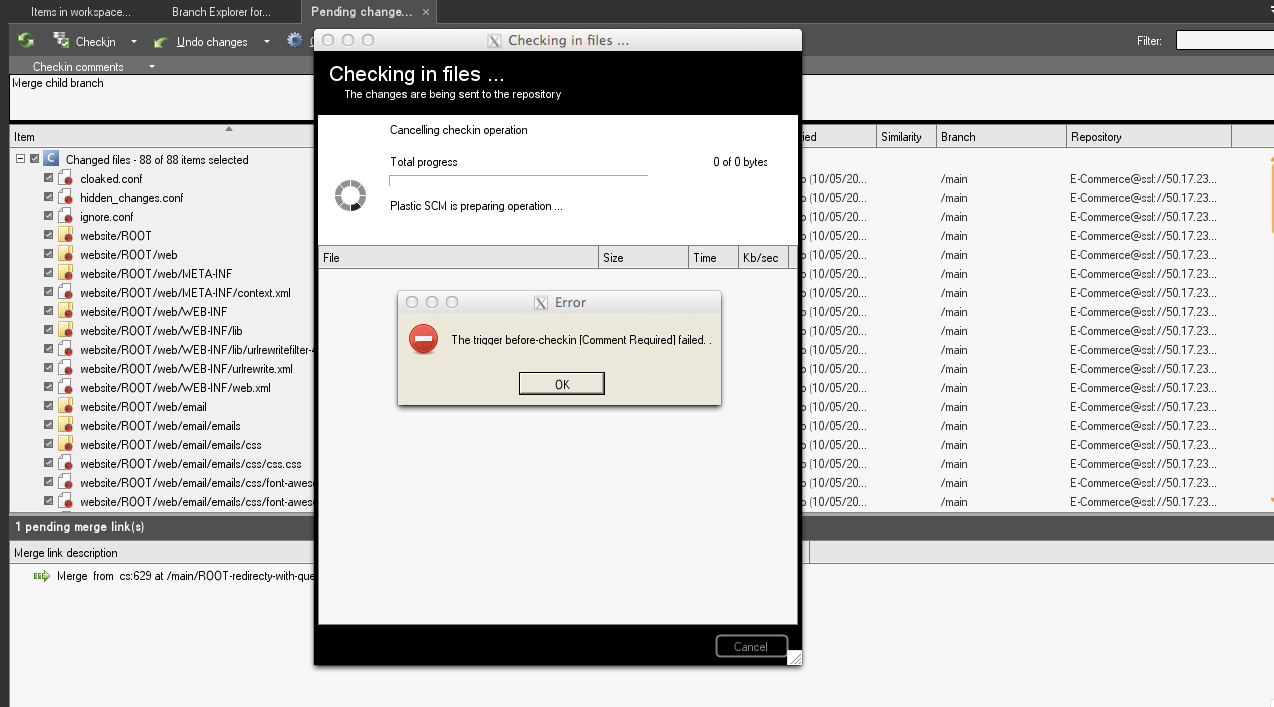Viewport: 1274px width, 707px height.
Task: Click the WEB-INF/lib folder icon
Action: pos(66,330)
